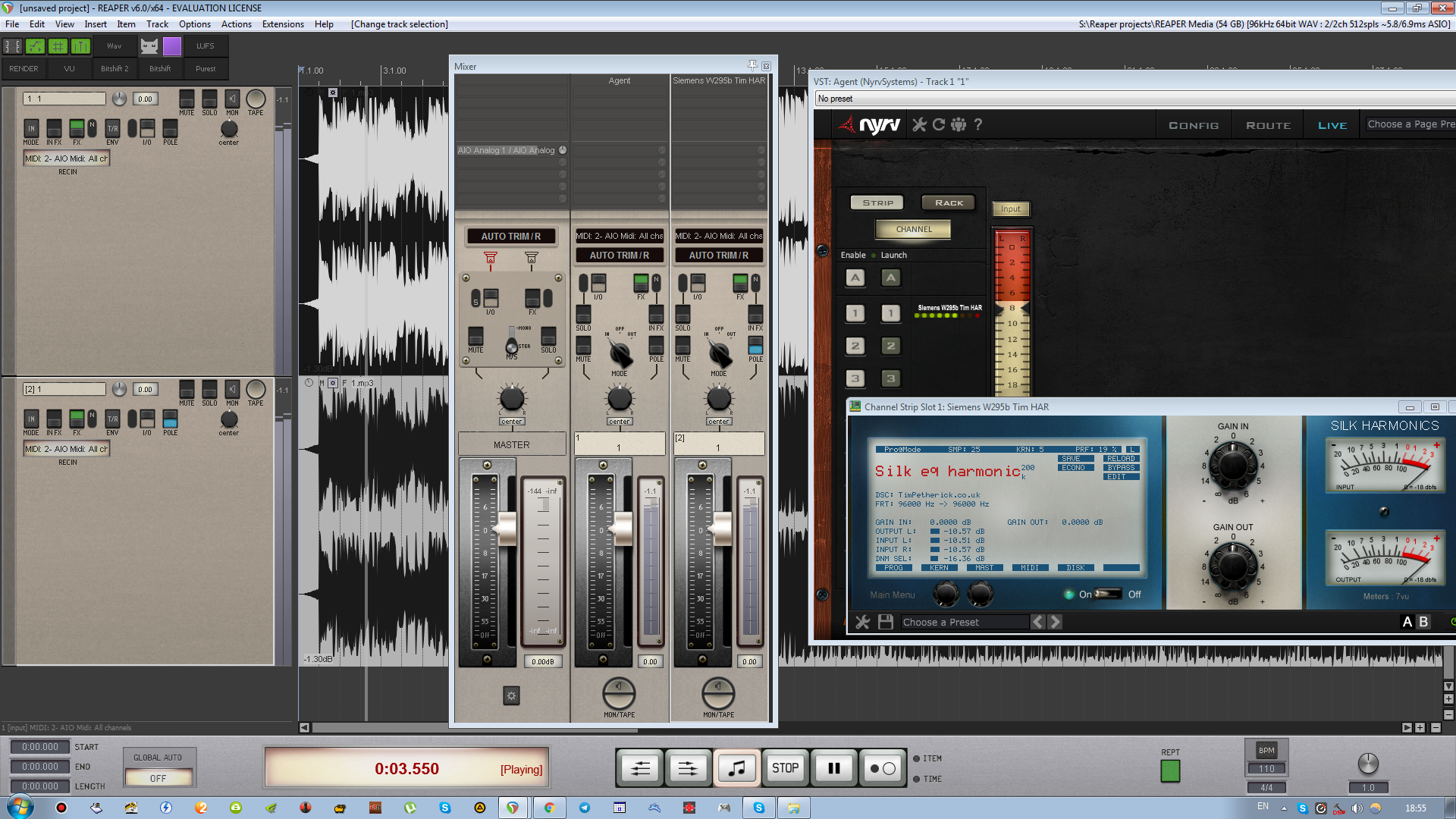Click the Nyrv Agent refresh icon
Screen dimensions: 1456x819
pyautogui.click(x=939, y=124)
